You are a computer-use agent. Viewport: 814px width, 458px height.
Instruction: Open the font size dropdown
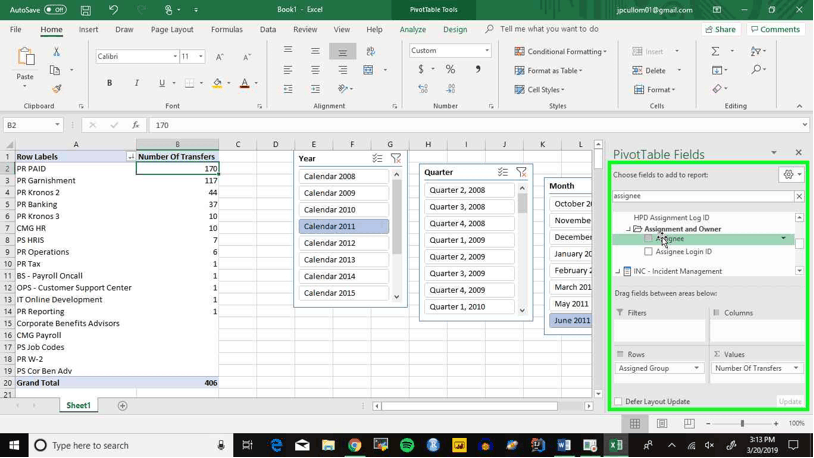tap(201, 57)
